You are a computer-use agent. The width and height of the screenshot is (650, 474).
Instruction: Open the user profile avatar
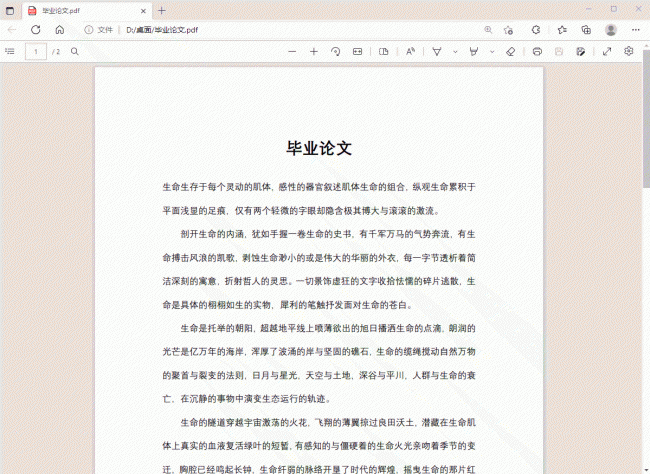[x=611, y=30]
